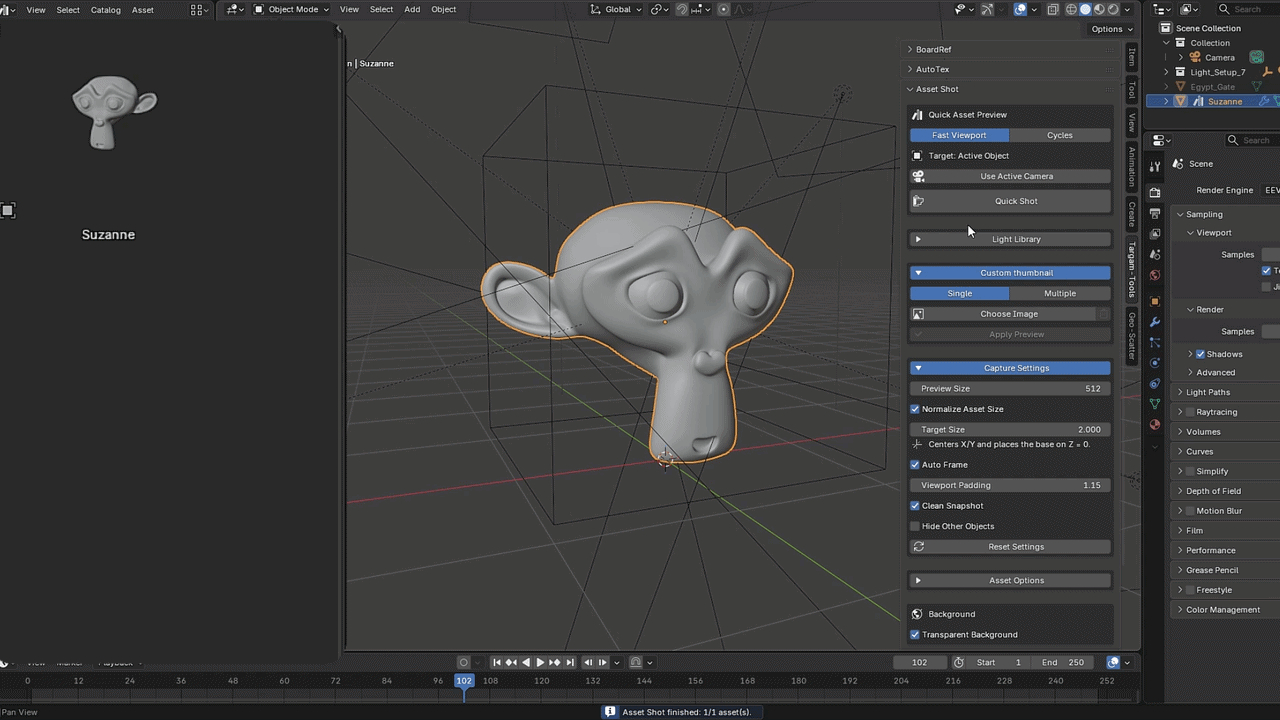The height and width of the screenshot is (720, 1280).
Task: Expand the AutoTex panel
Action: [1010, 69]
